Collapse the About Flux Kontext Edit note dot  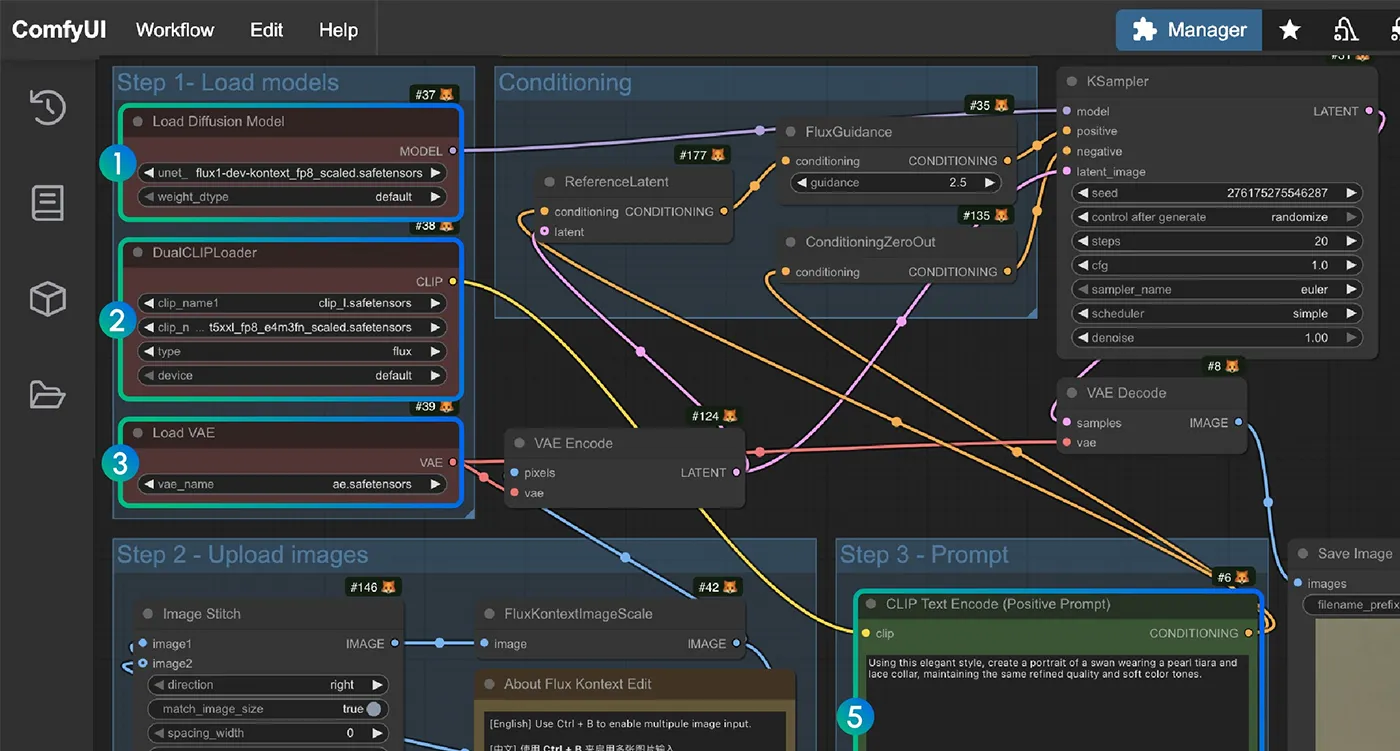490,684
